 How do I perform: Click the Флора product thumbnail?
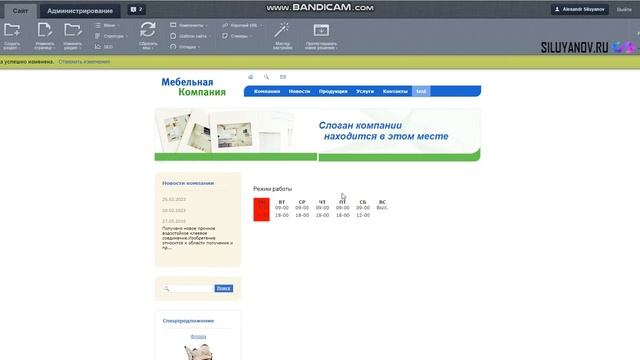(x=198, y=352)
